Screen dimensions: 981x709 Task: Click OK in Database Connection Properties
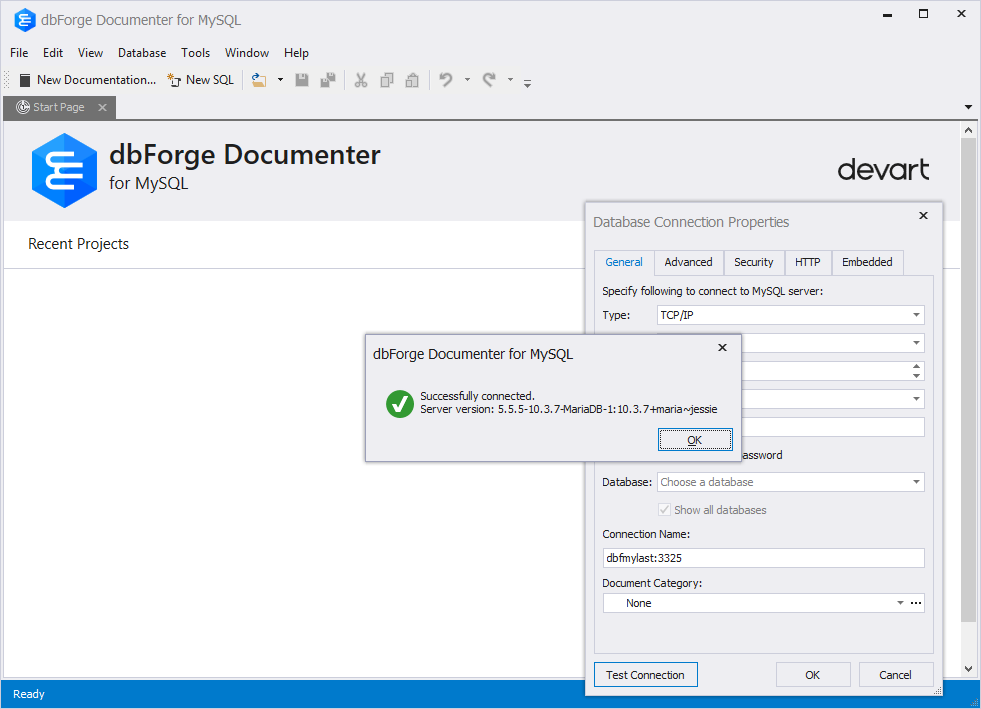point(813,675)
